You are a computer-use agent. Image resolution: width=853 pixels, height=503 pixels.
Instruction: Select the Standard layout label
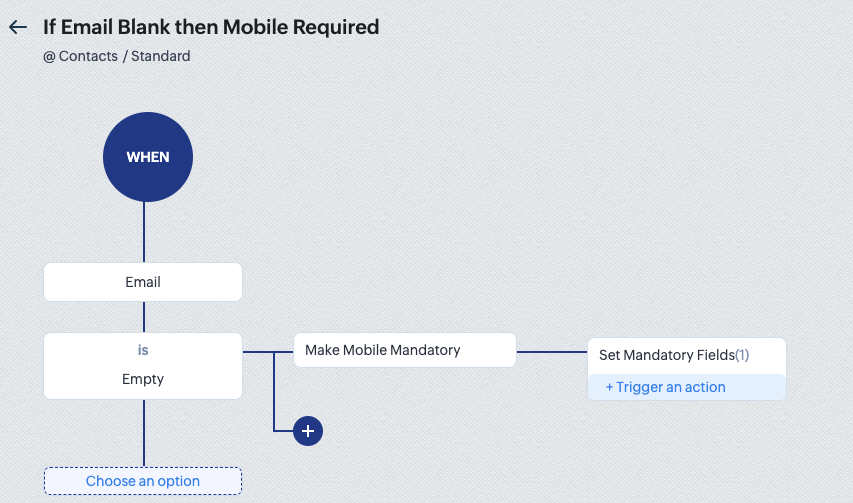pyautogui.click(x=161, y=56)
